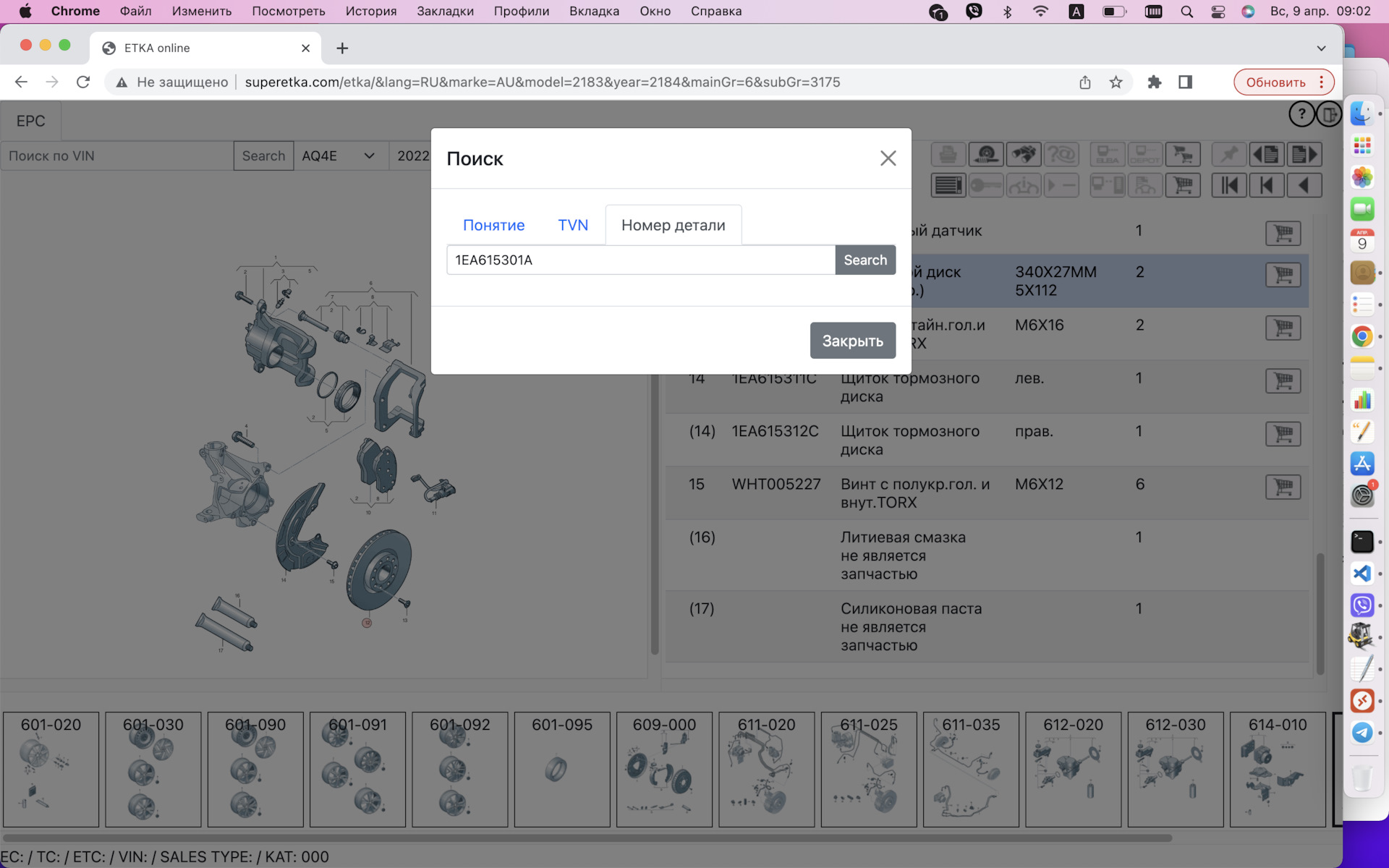1389x868 pixels.
Task: Select the Номер детали tab
Action: click(673, 225)
